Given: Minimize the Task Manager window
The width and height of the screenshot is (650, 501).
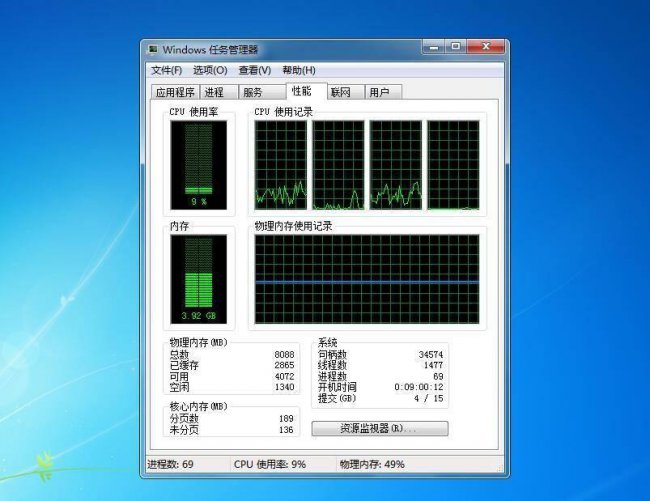Looking at the screenshot, I should pos(434,47).
